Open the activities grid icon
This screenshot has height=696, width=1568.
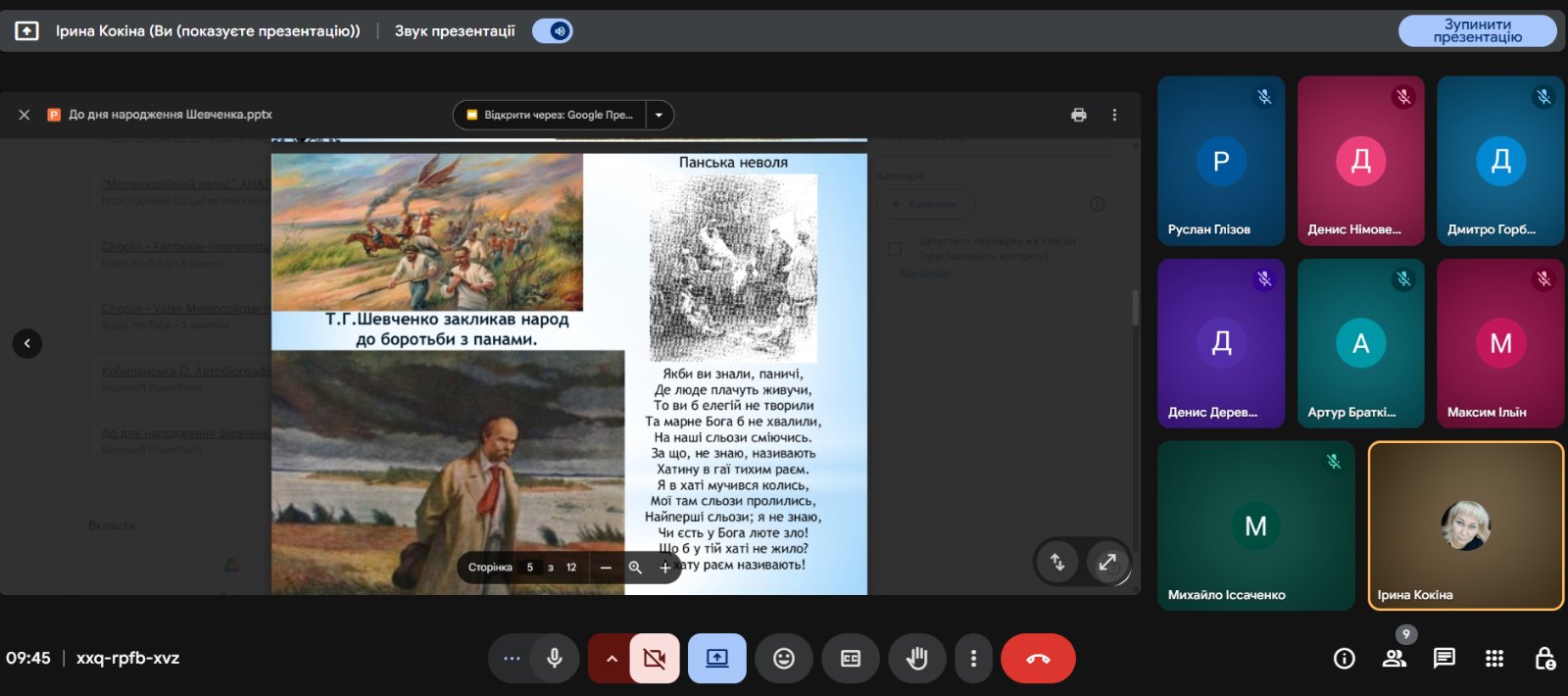1494,659
